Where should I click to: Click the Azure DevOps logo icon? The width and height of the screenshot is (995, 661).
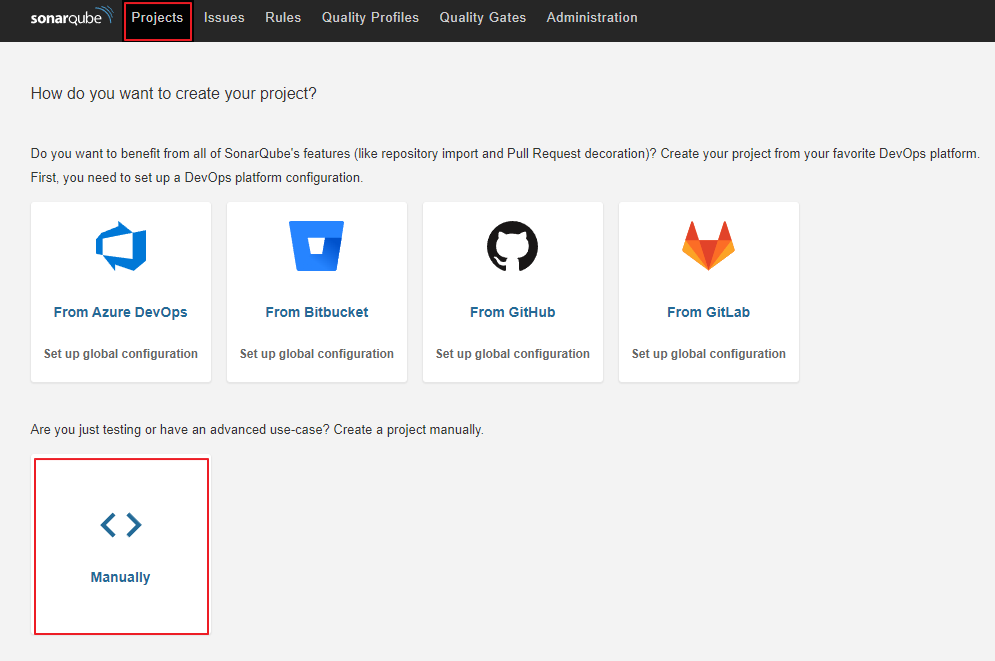[x=121, y=246]
